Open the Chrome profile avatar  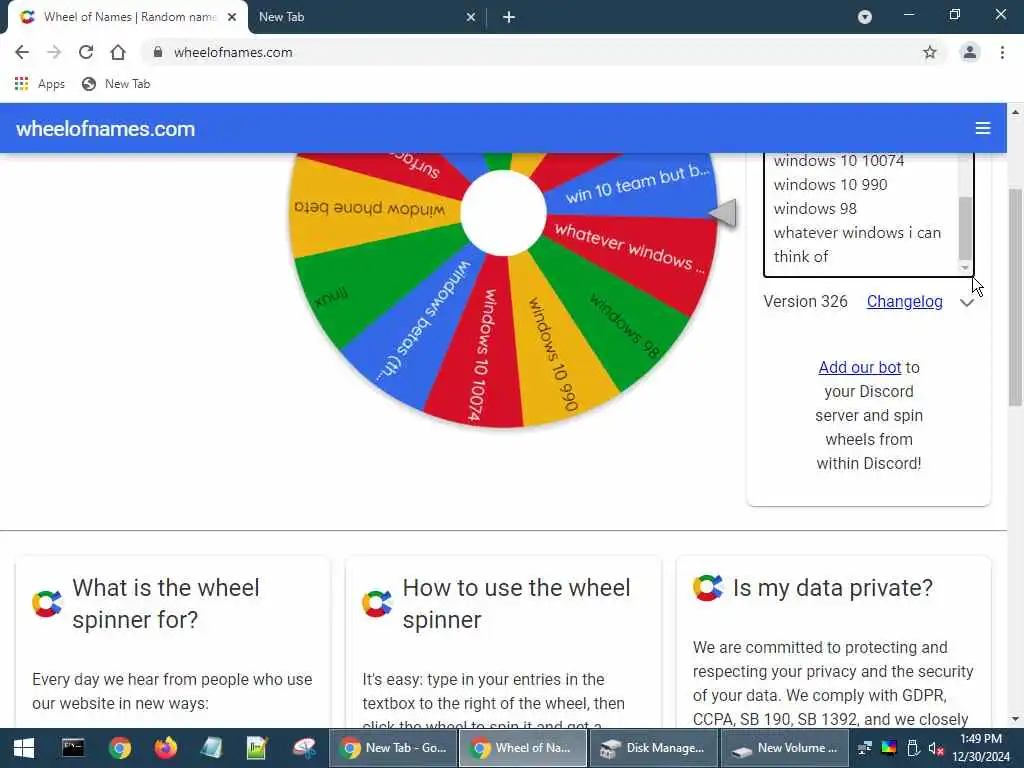970,52
